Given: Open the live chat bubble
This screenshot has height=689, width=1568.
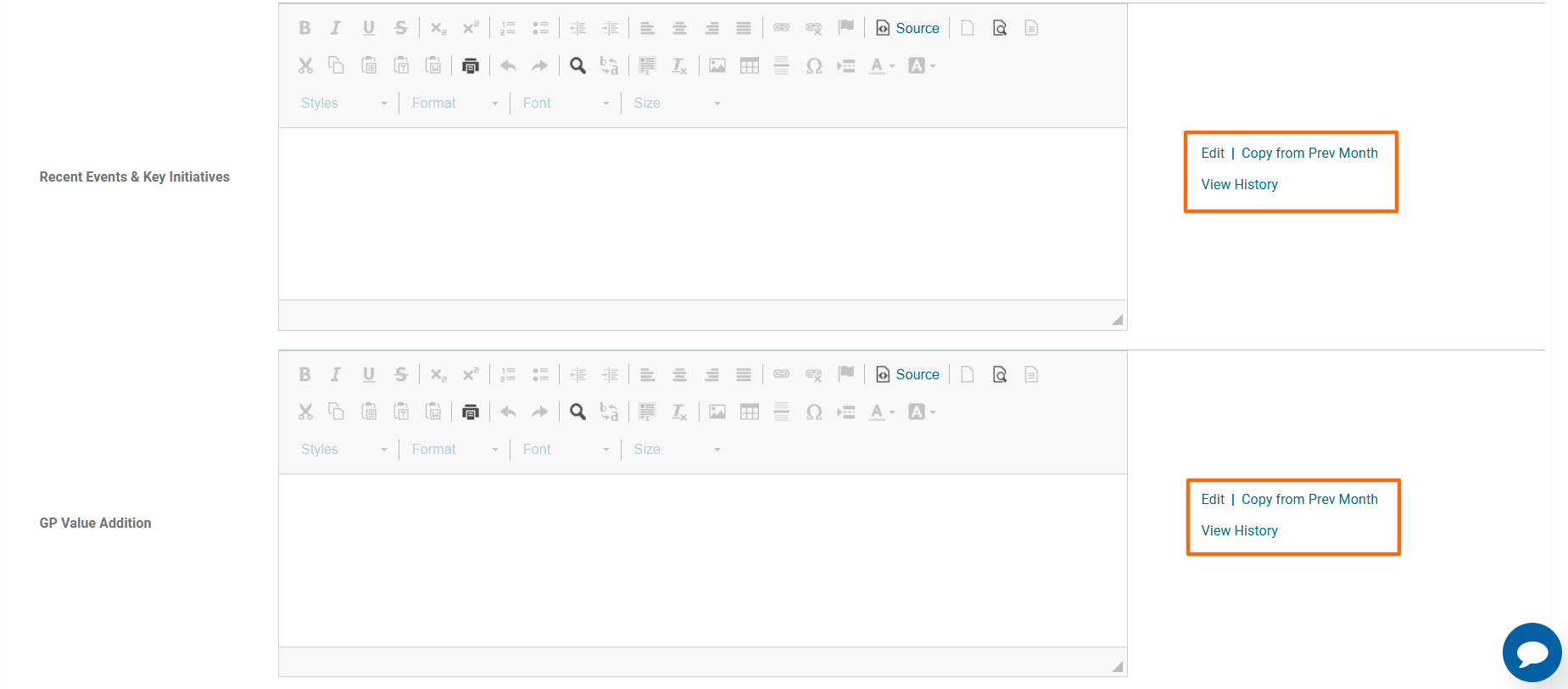Looking at the screenshot, I should (1532, 653).
